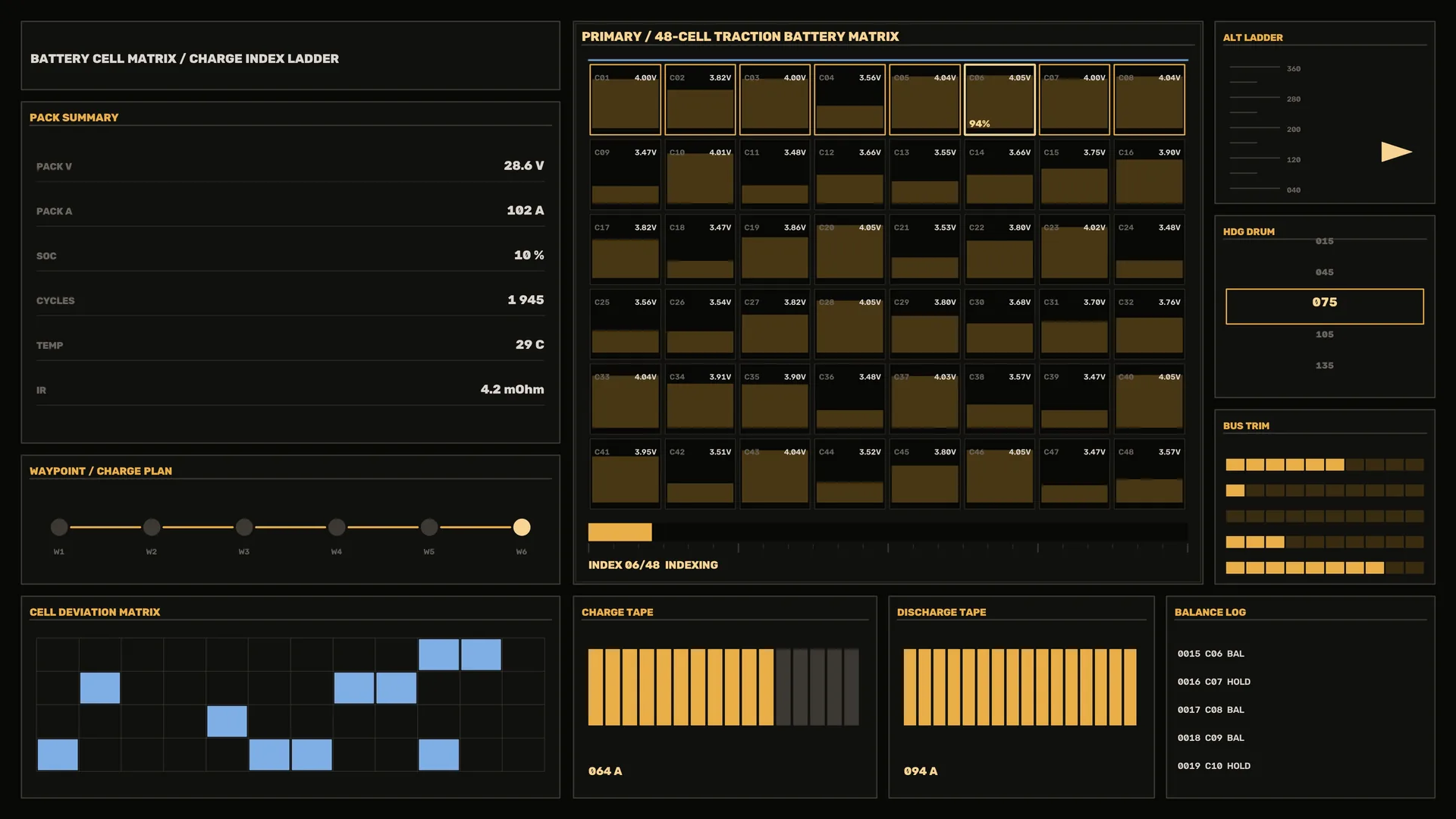This screenshot has width=1456, height=819.
Task: Click ALT ladder 120 mark
Action: (x=1294, y=160)
